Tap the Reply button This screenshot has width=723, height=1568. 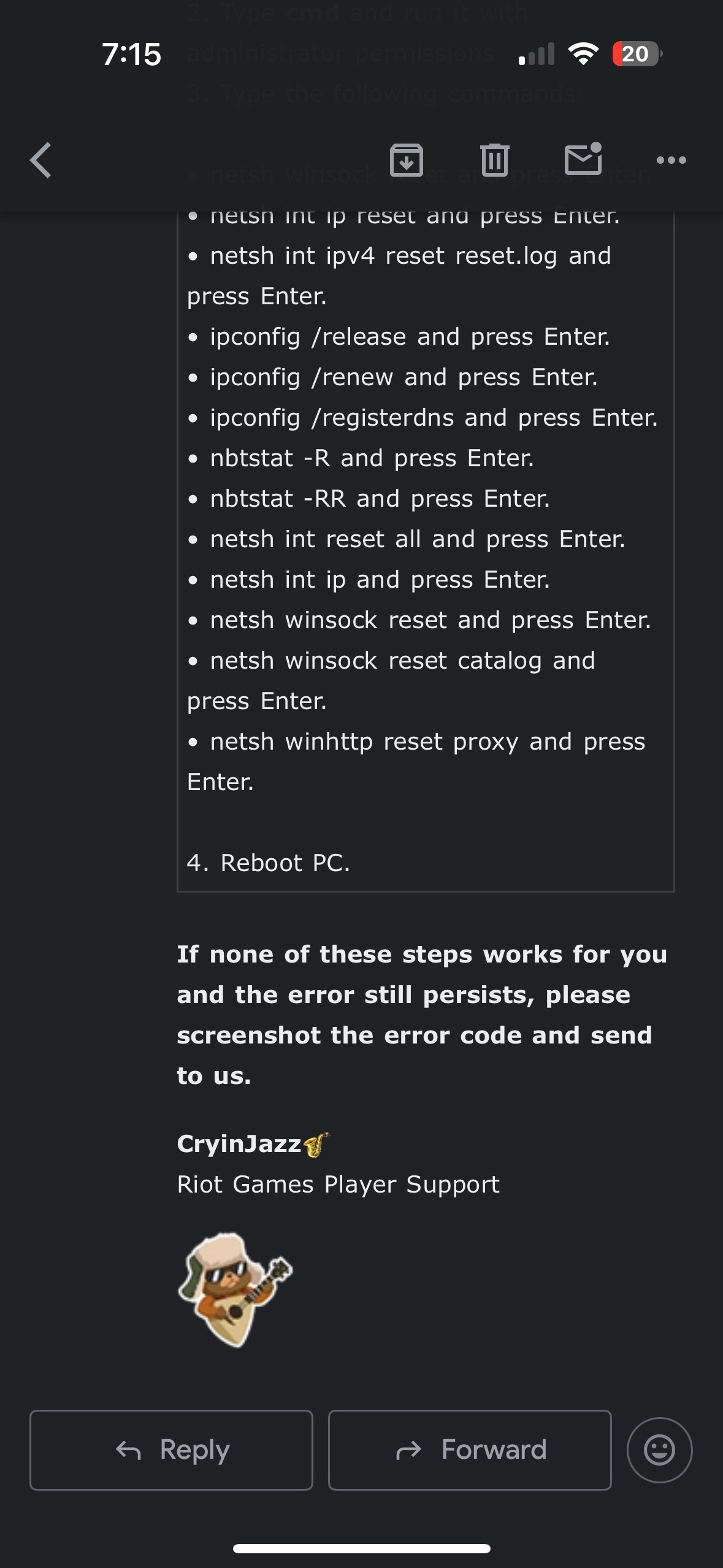coord(171,1450)
